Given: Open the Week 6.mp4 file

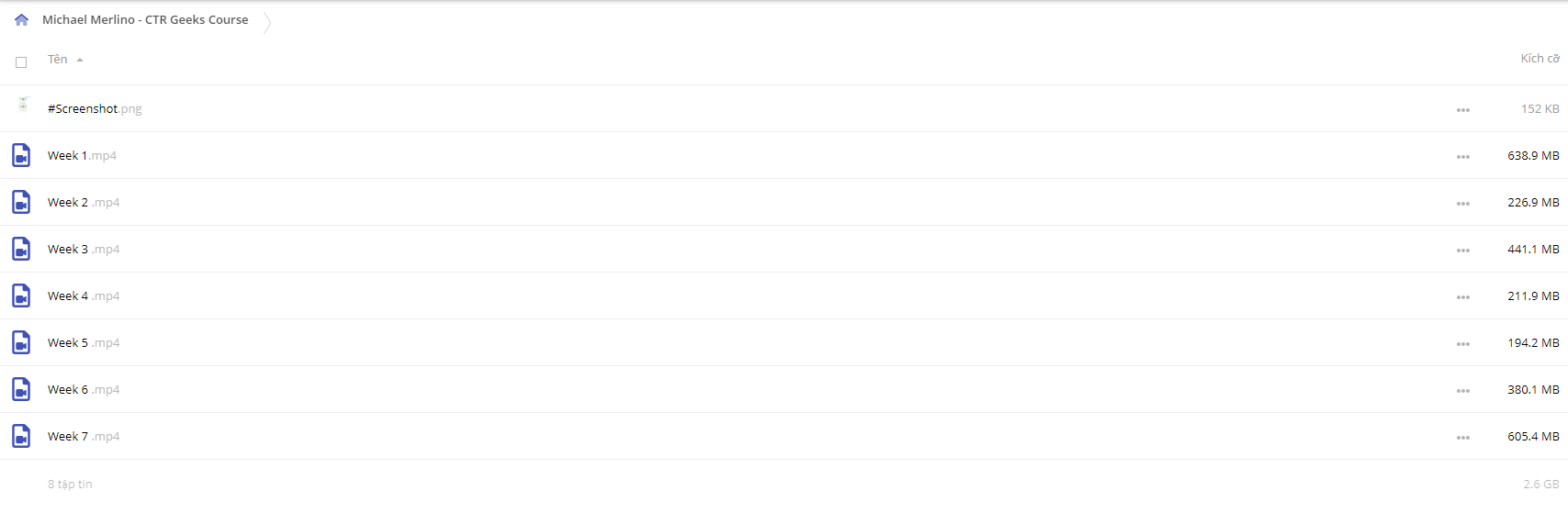Looking at the screenshot, I should click(x=84, y=389).
